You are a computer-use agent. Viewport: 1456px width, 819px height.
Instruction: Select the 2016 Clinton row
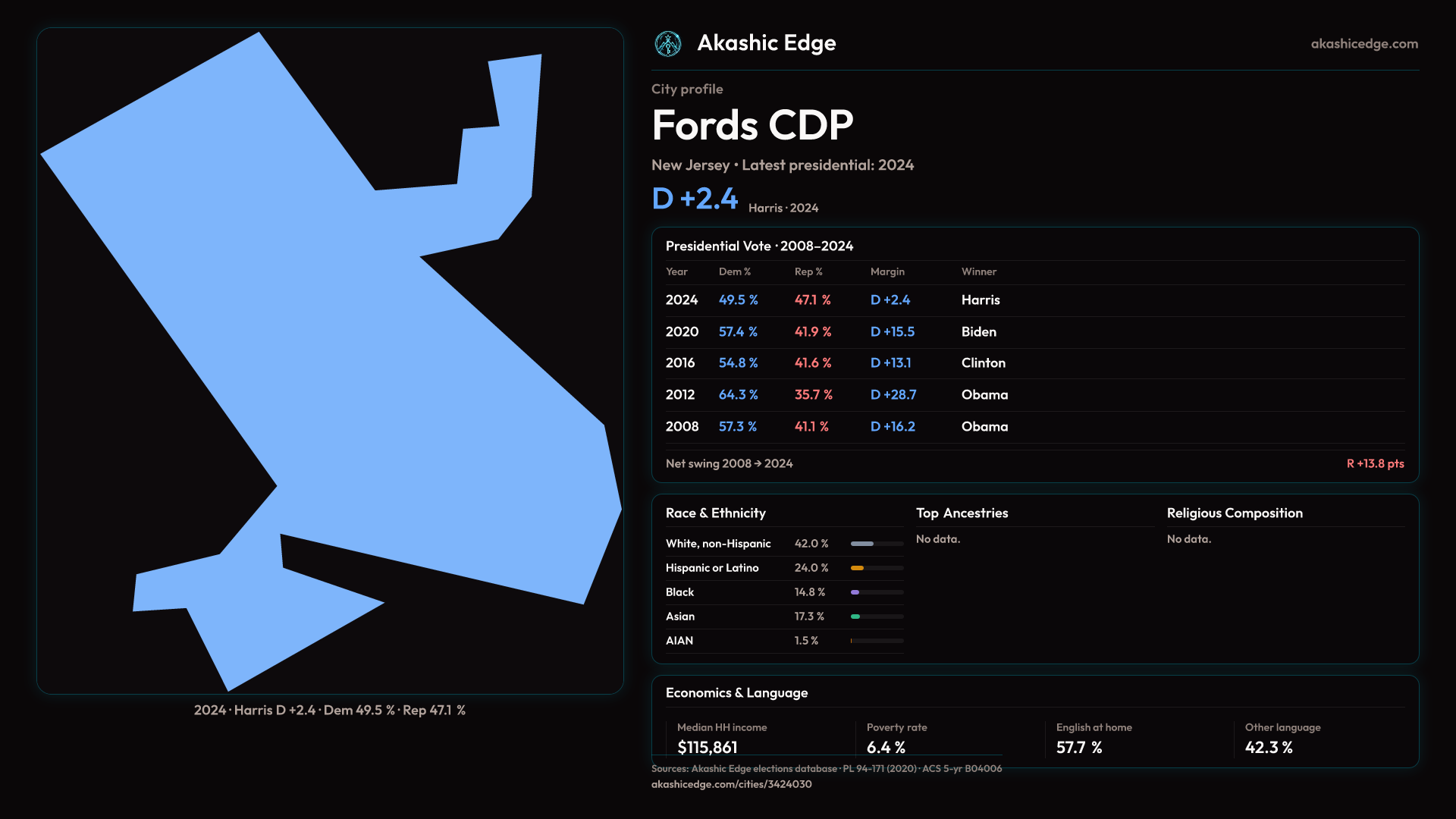coord(834,363)
